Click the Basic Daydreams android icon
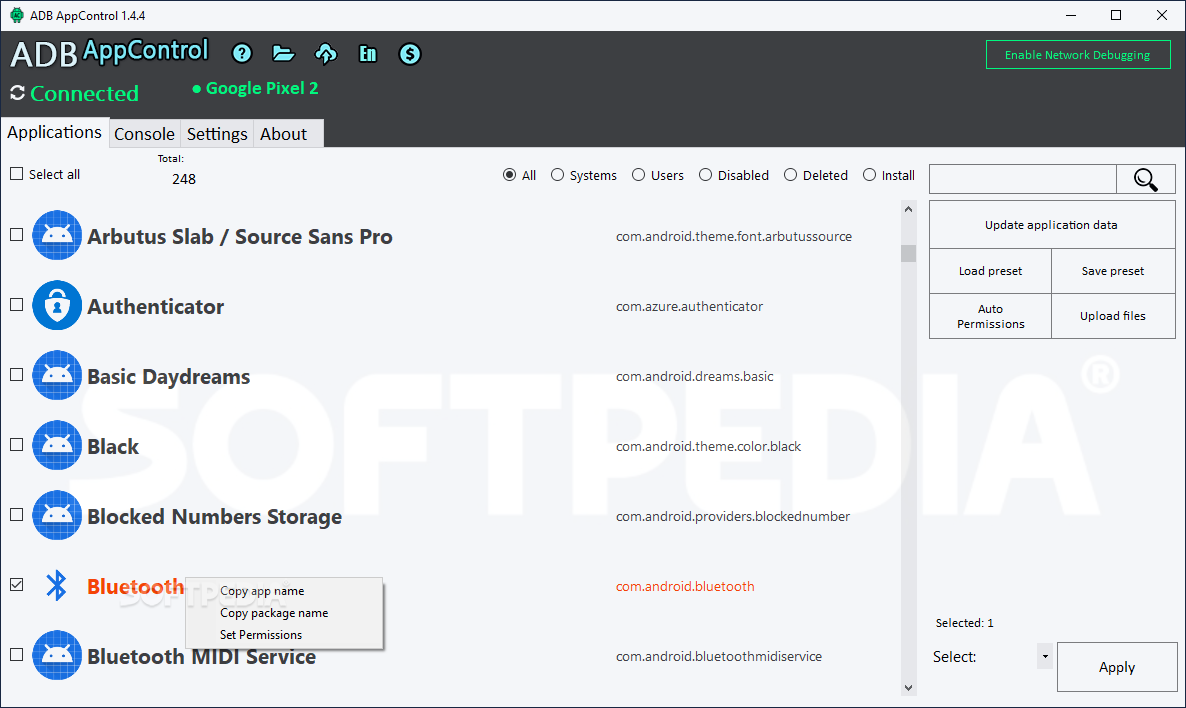Screen dimensions: 1186x708 (57, 375)
